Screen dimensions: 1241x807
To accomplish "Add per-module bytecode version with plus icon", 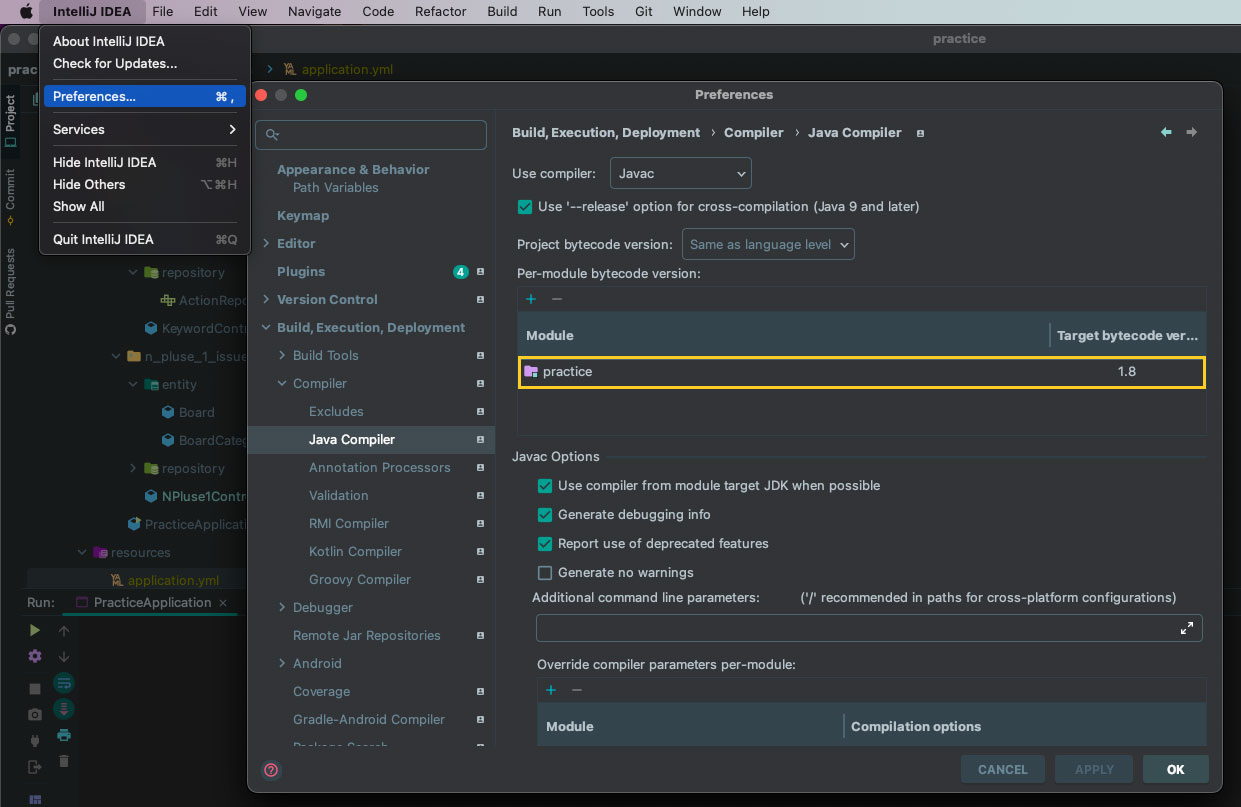I will [531, 299].
